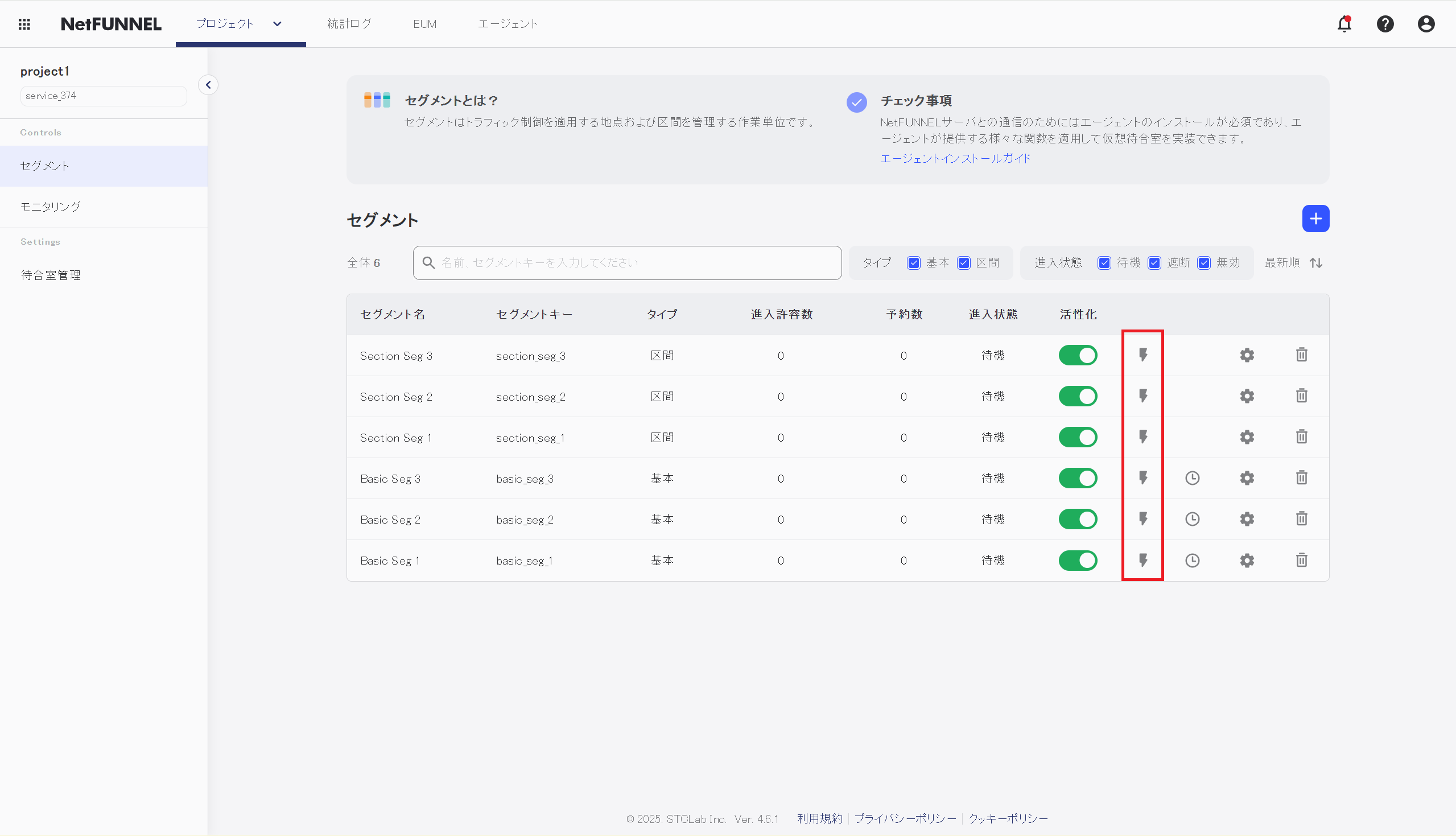Delete Basic Seg 2 via trash icon

coord(1301,518)
